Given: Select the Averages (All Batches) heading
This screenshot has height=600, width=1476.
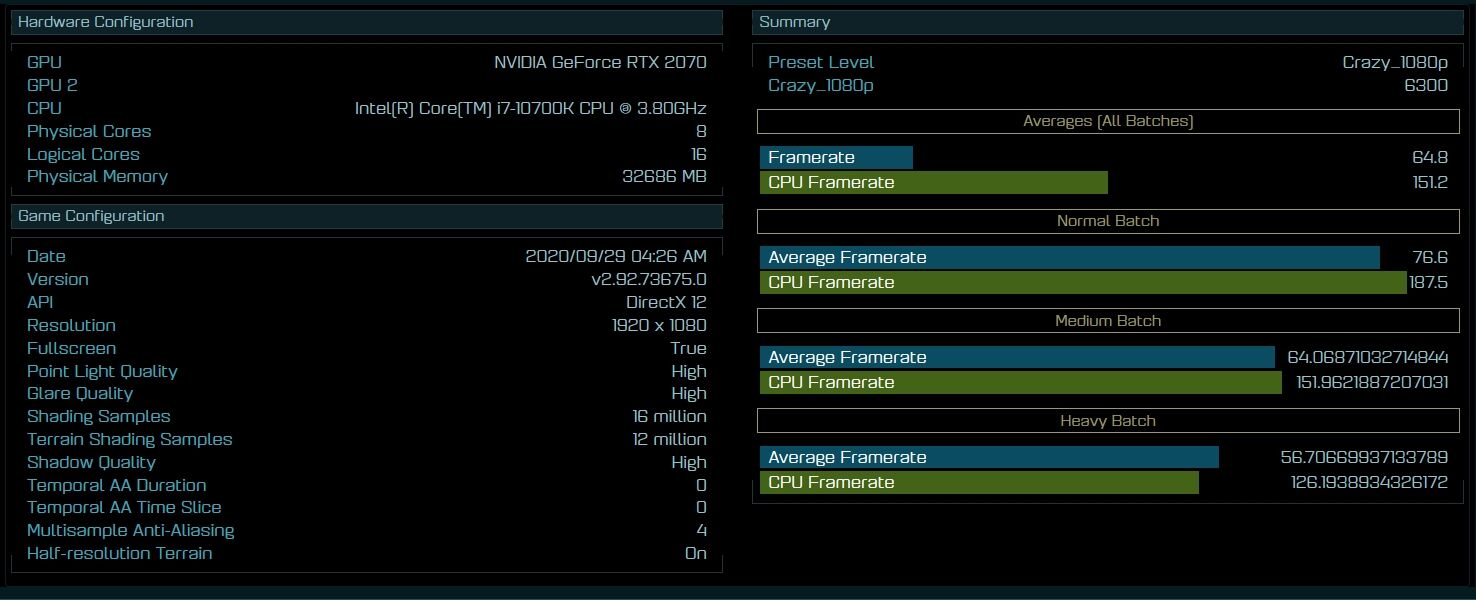Looking at the screenshot, I should pos(1108,121).
